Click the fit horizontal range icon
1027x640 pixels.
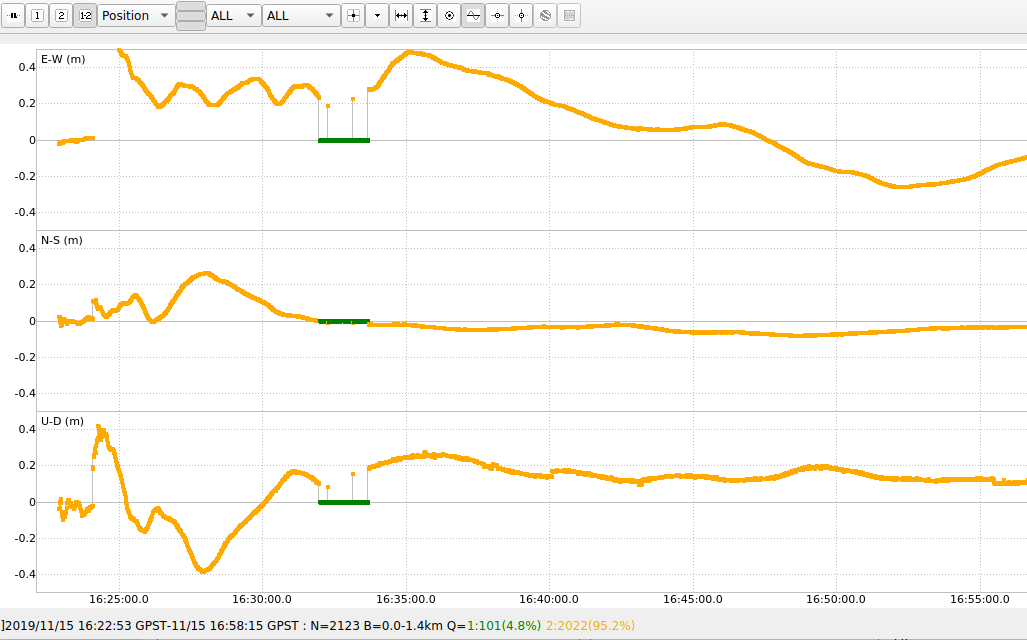point(401,16)
